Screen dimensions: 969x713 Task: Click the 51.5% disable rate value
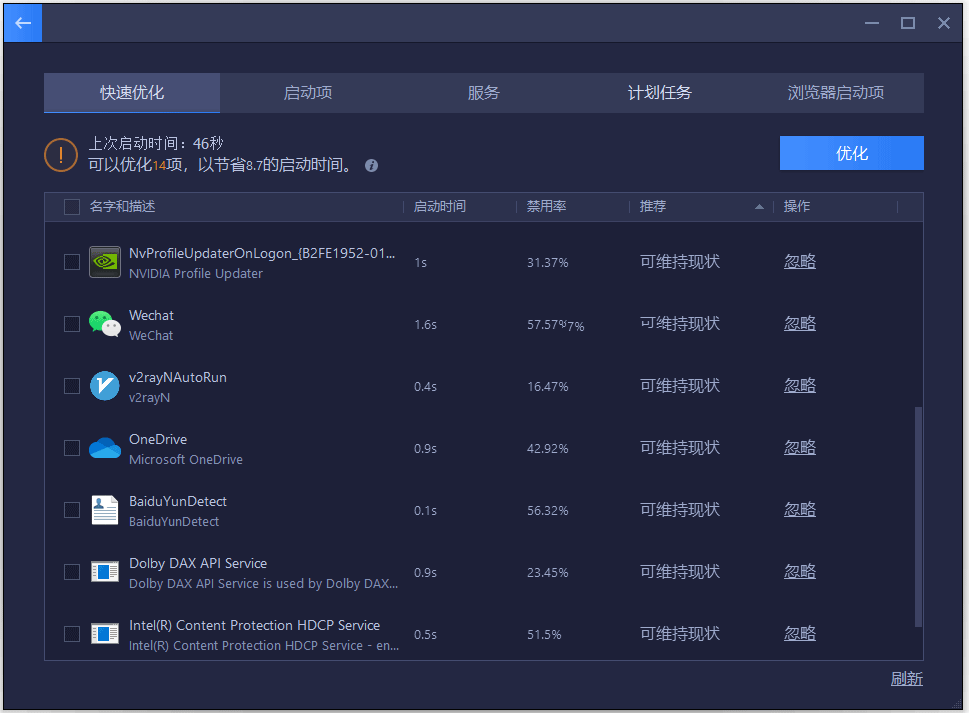click(544, 635)
